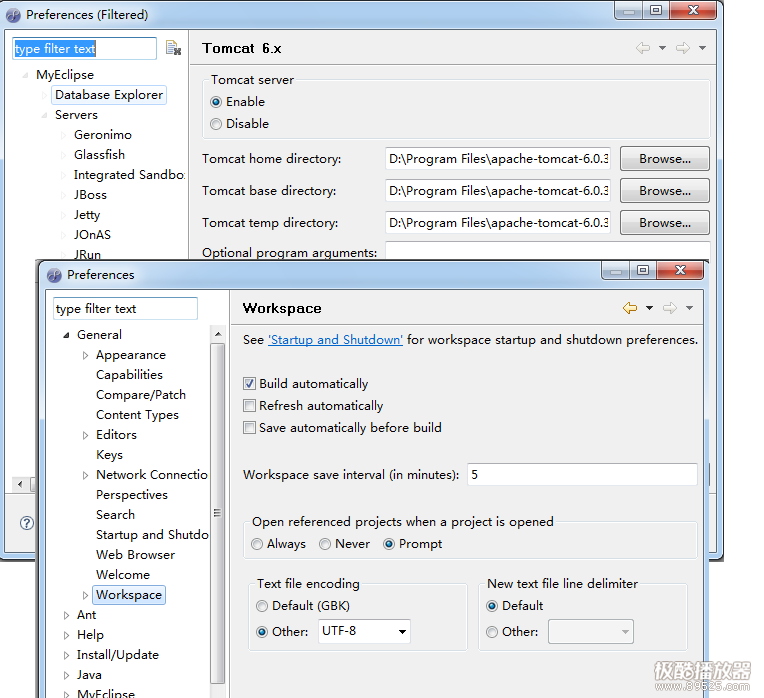
Task: Select Default (GBK) text encoding
Action: (262, 606)
